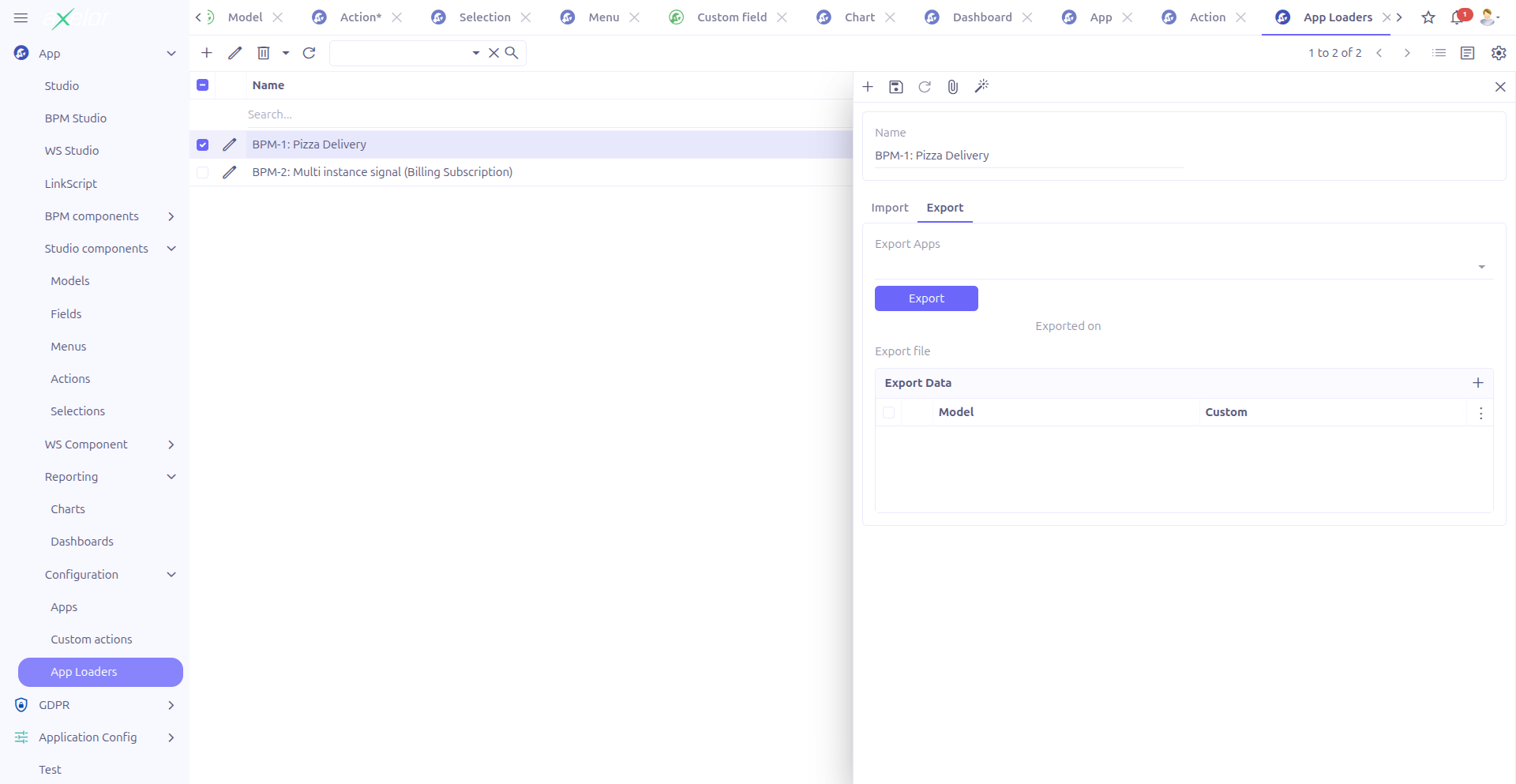Open the magic wand tool in the details panel
Screen dimensions: 1516x784
pyautogui.click(x=981, y=87)
